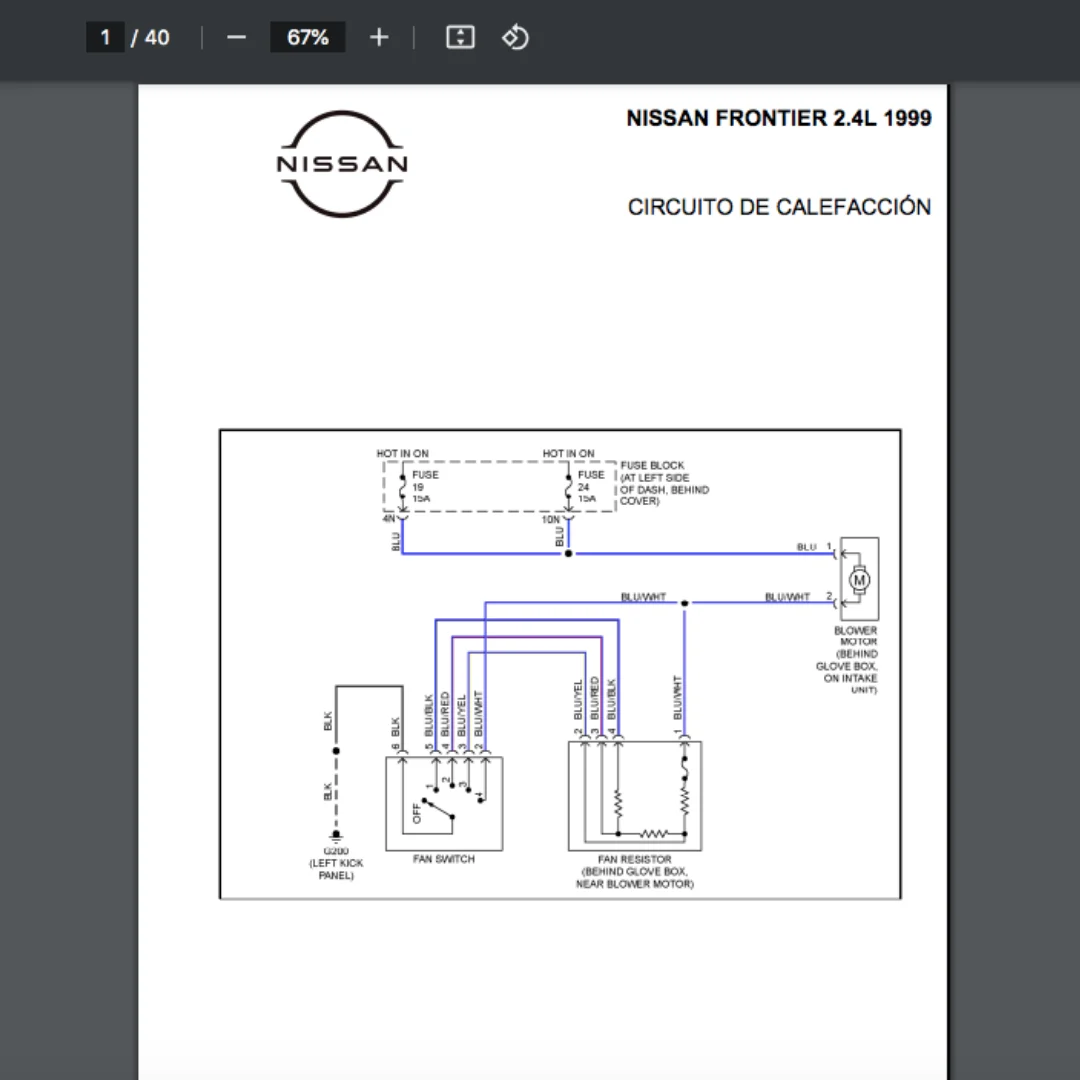Click the '(LEFT KICK PANEL)' text

tap(336, 869)
